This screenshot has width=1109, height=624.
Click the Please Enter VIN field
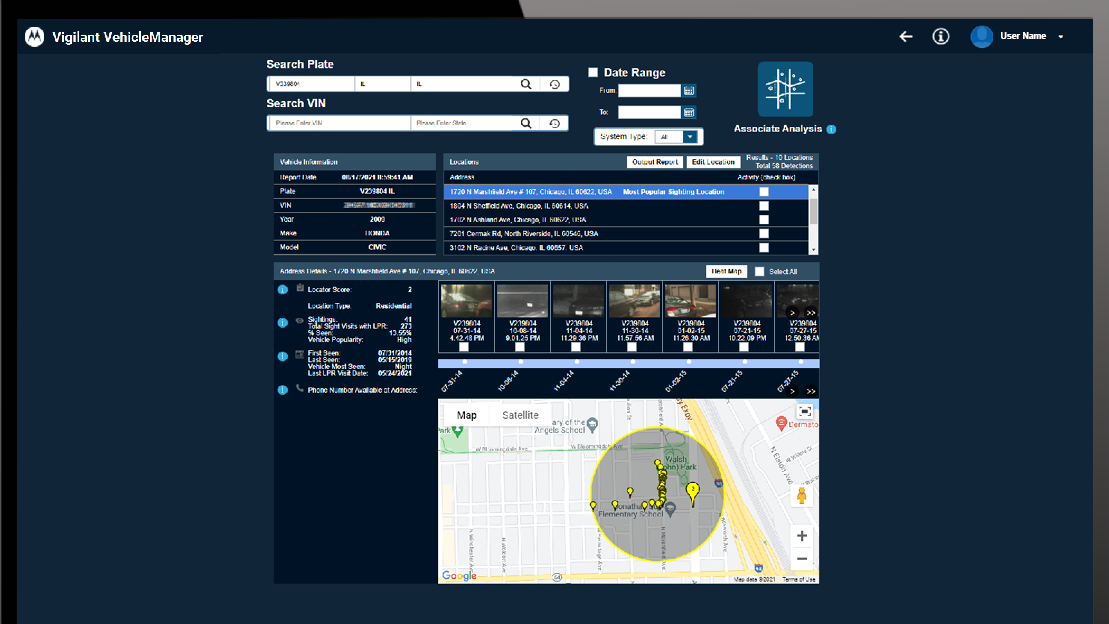[x=339, y=123]
